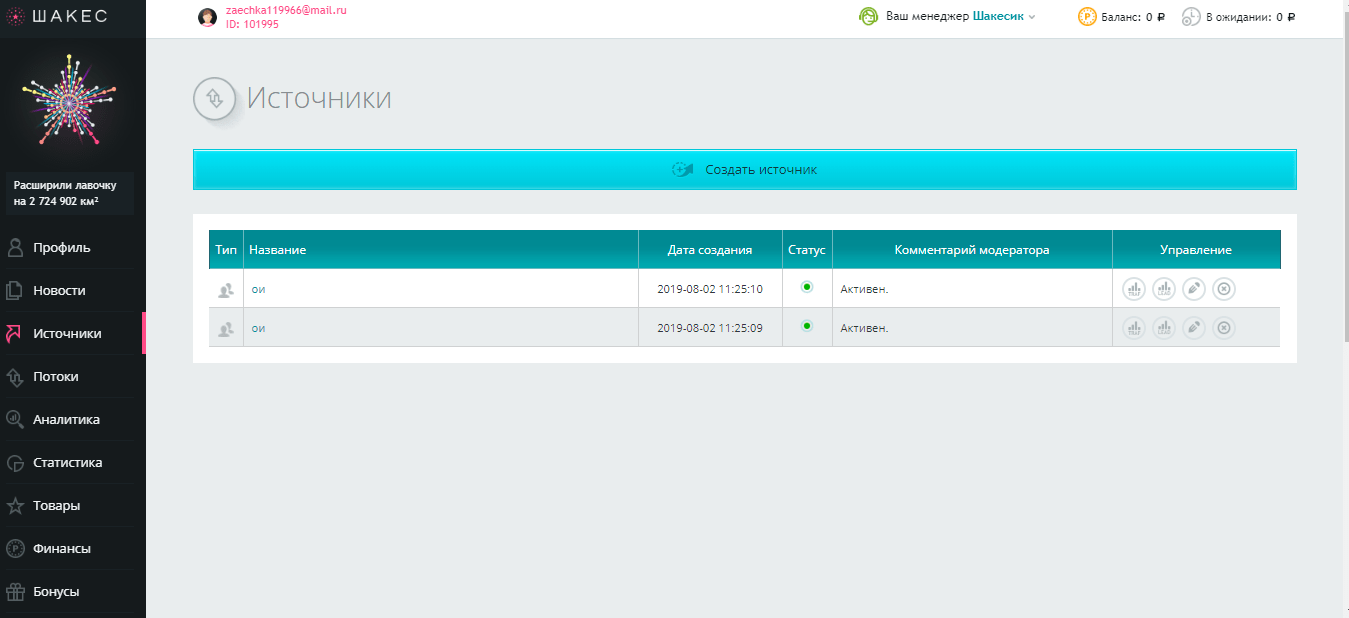
Task: Delete the first source with the X icon
Action: click(1224, 289)
